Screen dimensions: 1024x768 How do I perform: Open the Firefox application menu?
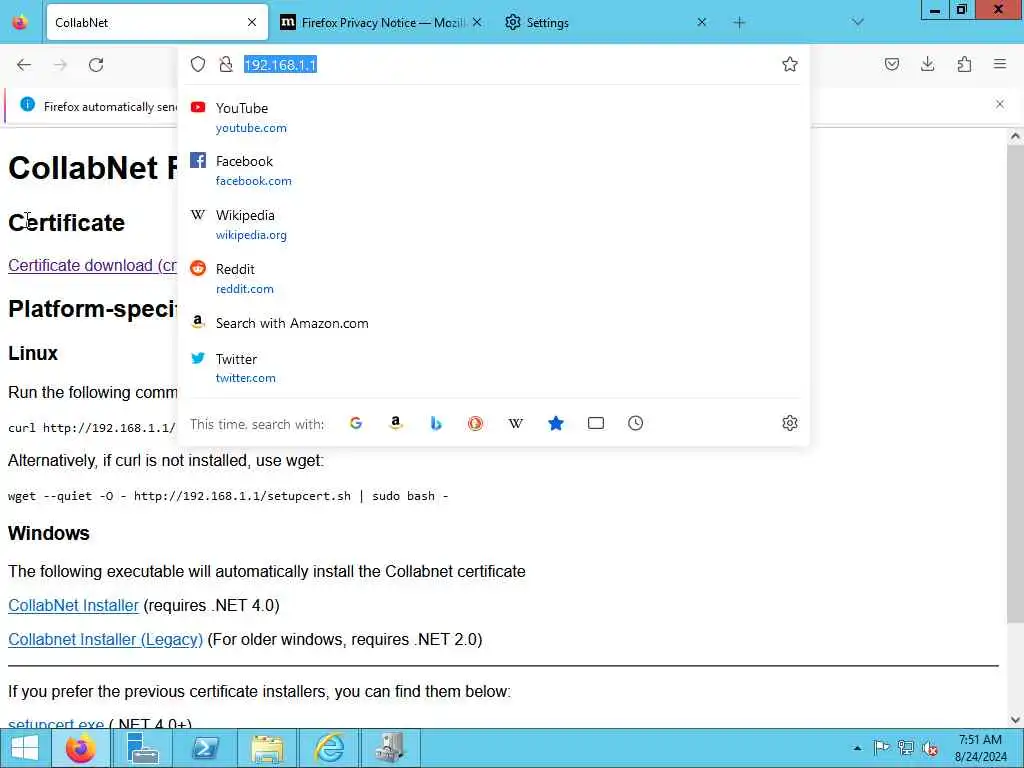coord(1000,64)
